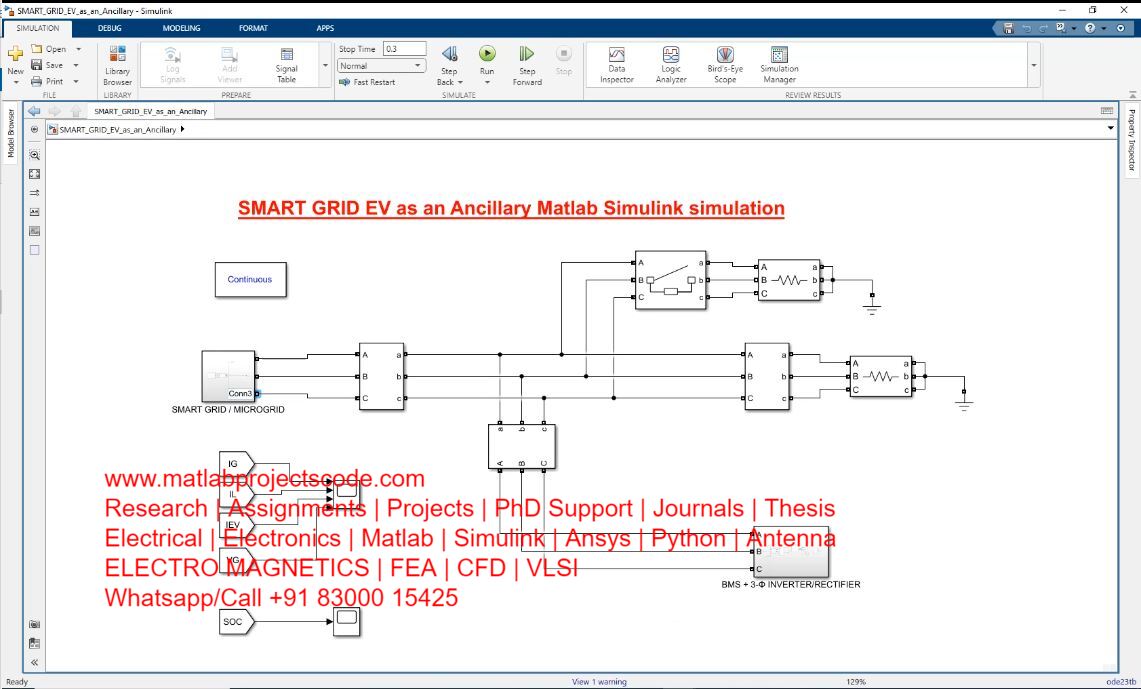Open the Library Browser
1141x689 pixels.
[x=117, y=65]
